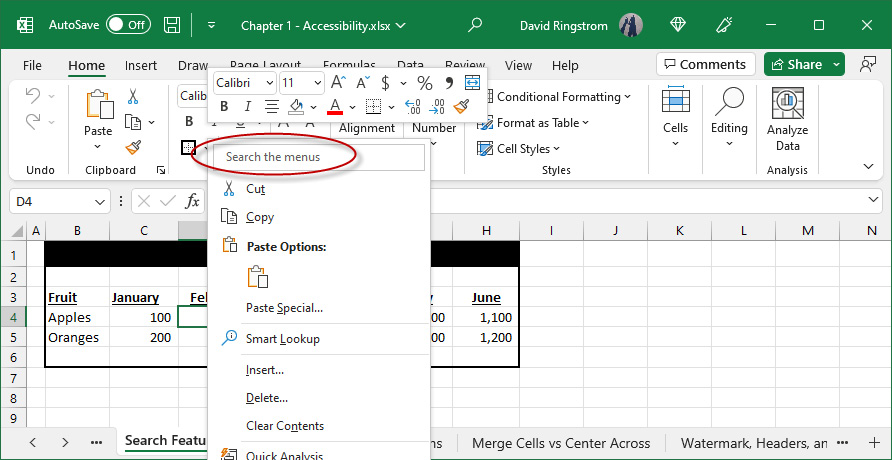Click the Paste option icon in context menu

coord(258,277)
